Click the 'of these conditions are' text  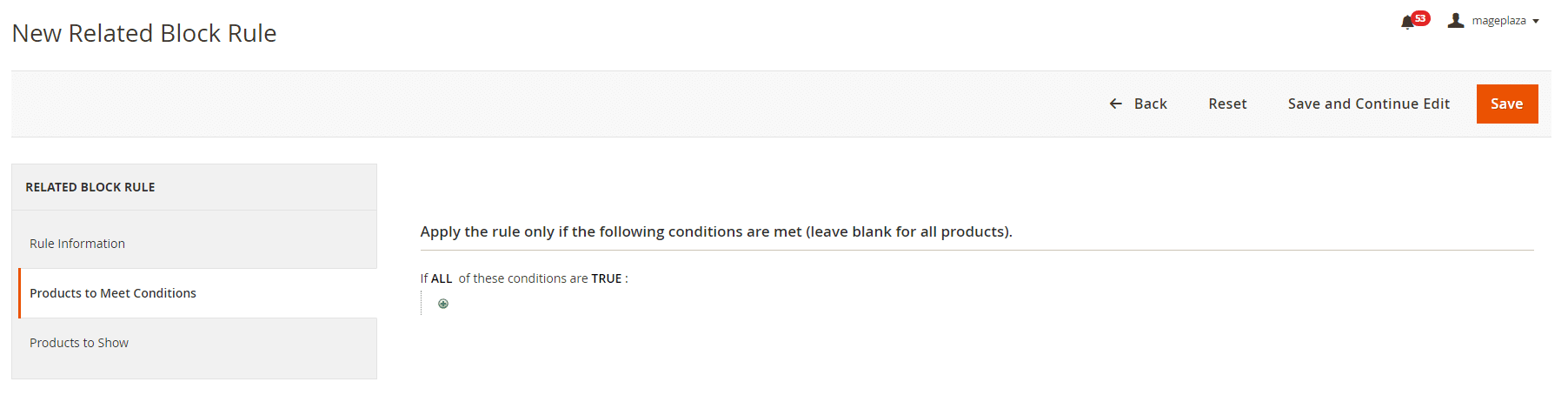(523, 278)
